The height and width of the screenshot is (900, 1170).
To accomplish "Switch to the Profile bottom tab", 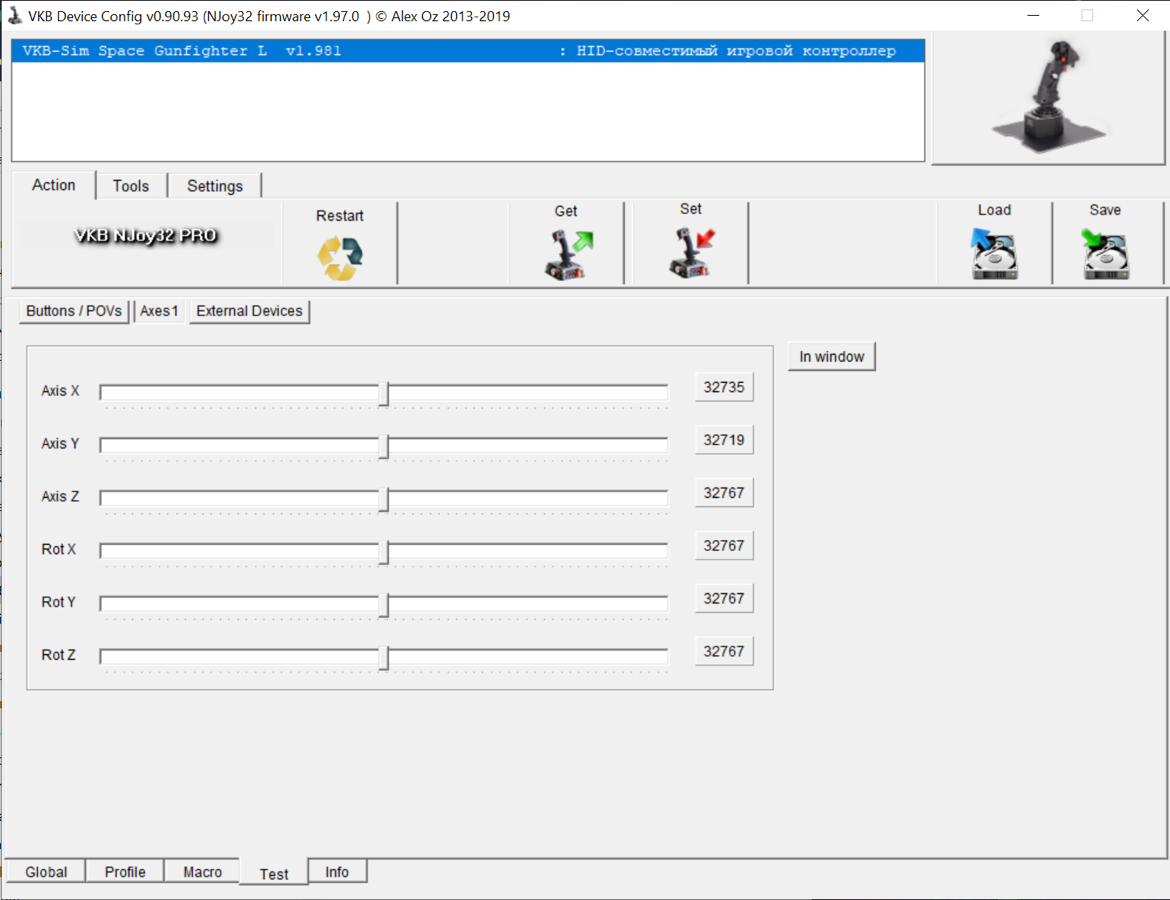I will 125,872.
